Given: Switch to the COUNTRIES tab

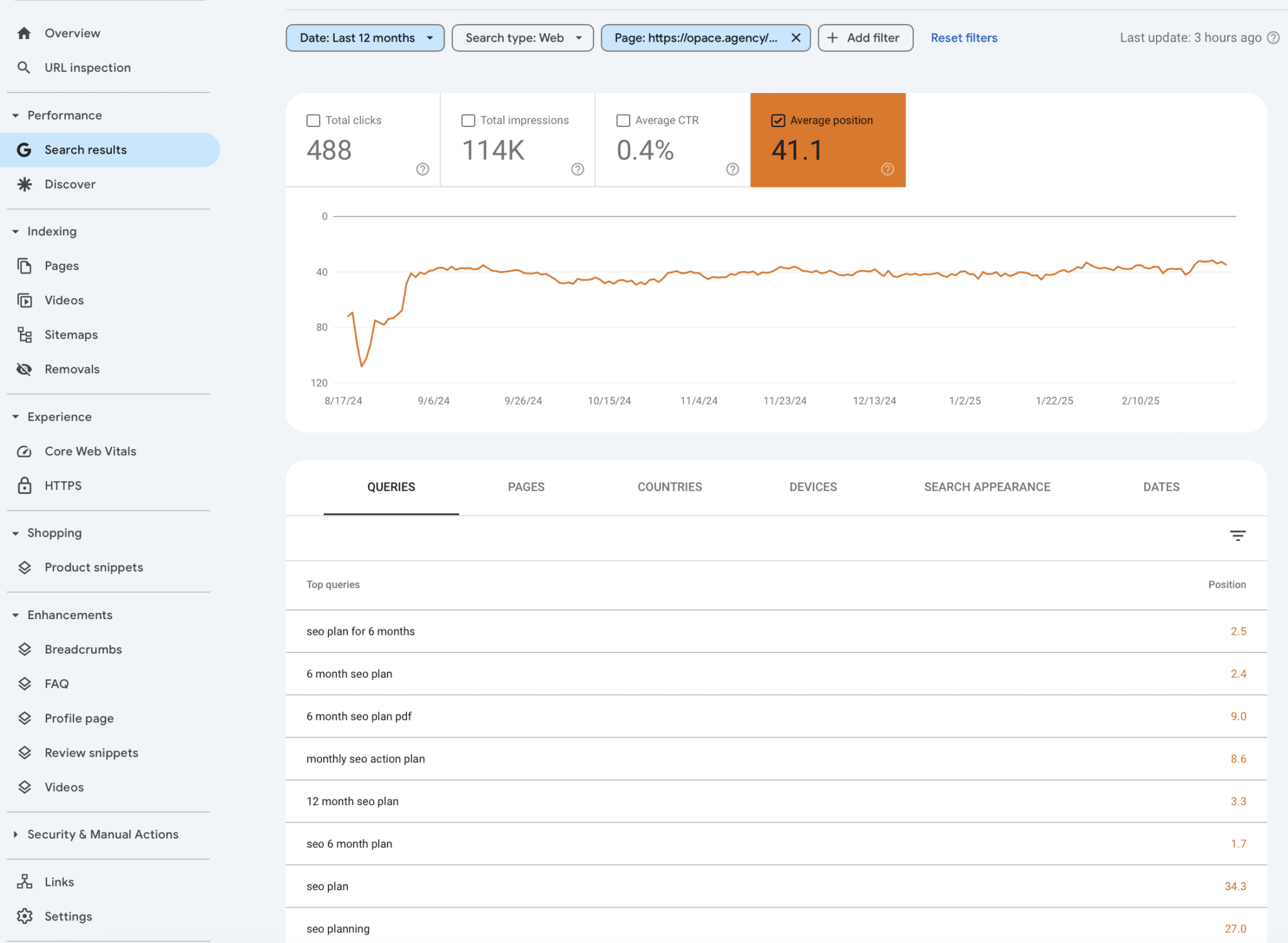Looking at the screenshot, I should tap(669, 486).
